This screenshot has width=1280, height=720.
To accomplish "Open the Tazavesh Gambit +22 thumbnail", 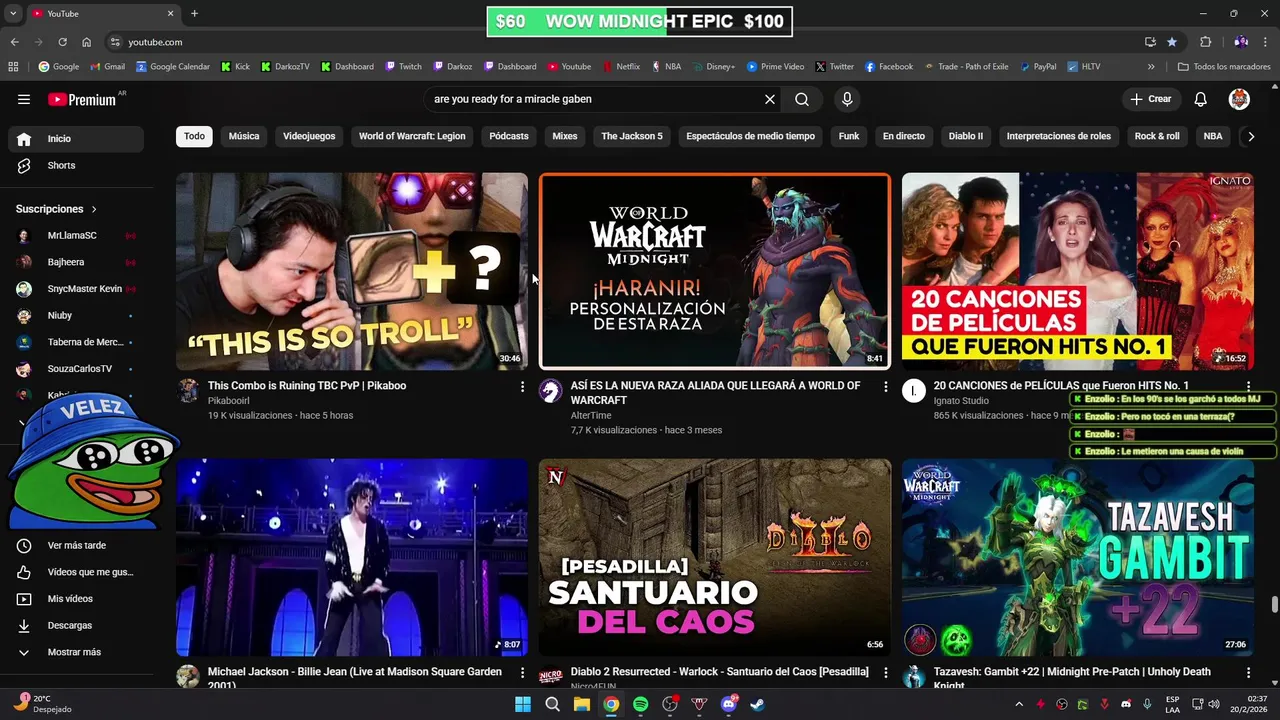I will point(1078,557).
